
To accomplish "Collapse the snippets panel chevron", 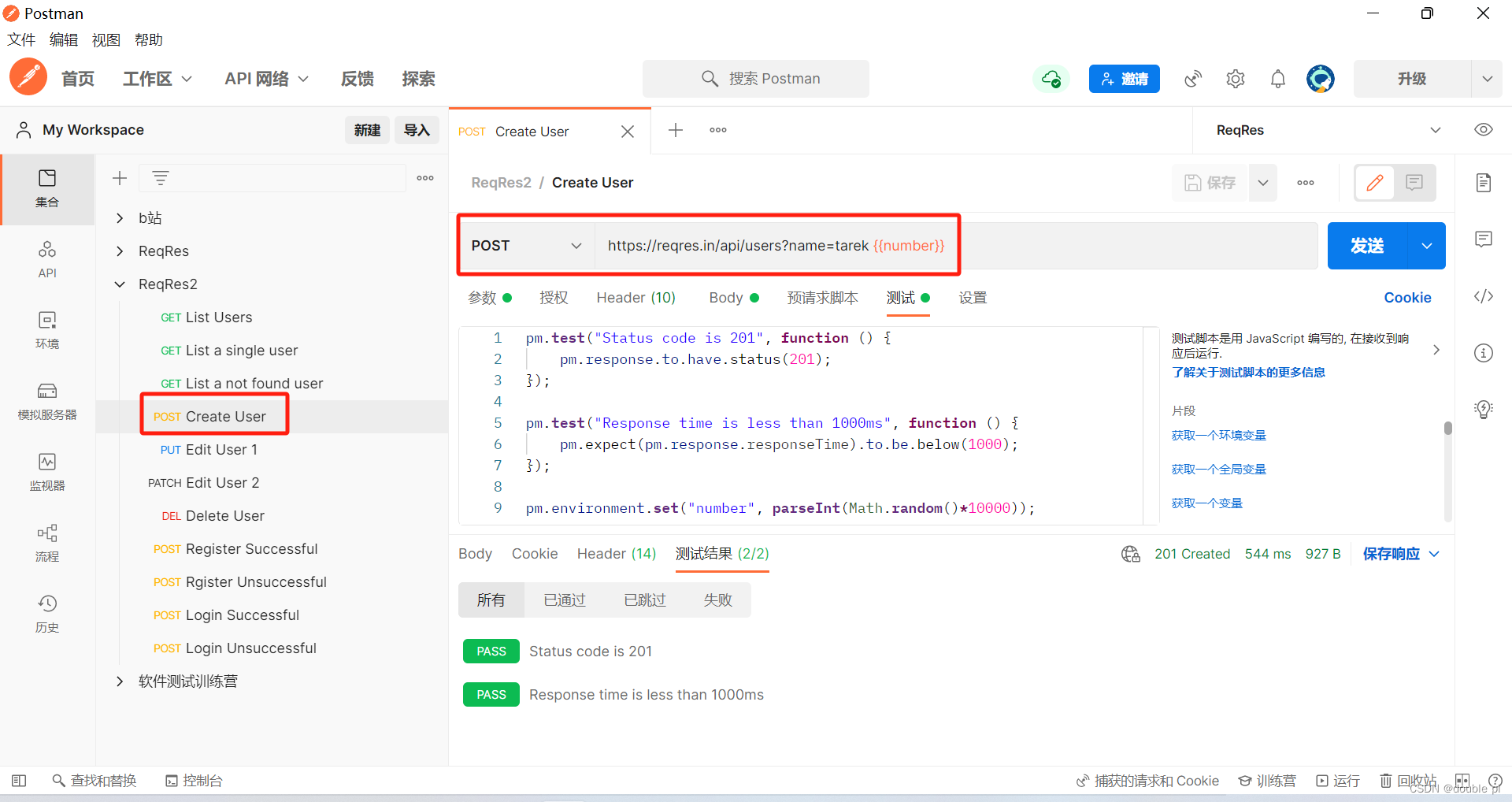I will (x=1436, y=350).
